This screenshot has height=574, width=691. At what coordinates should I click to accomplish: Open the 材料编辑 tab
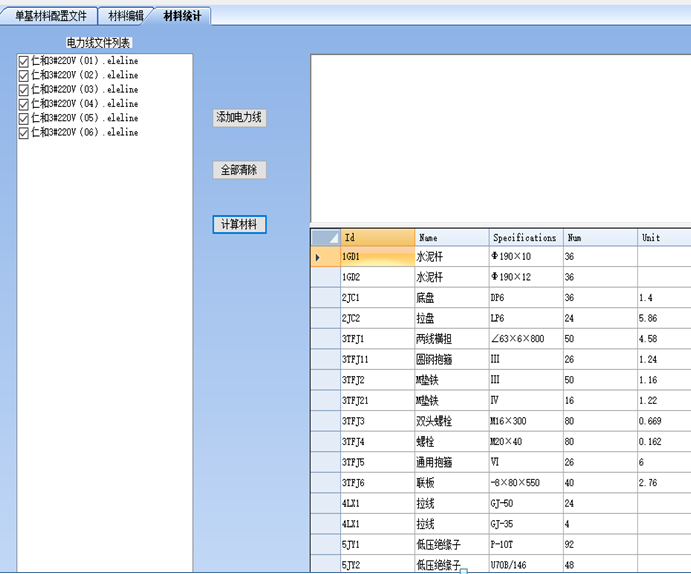tap(126, 16)
